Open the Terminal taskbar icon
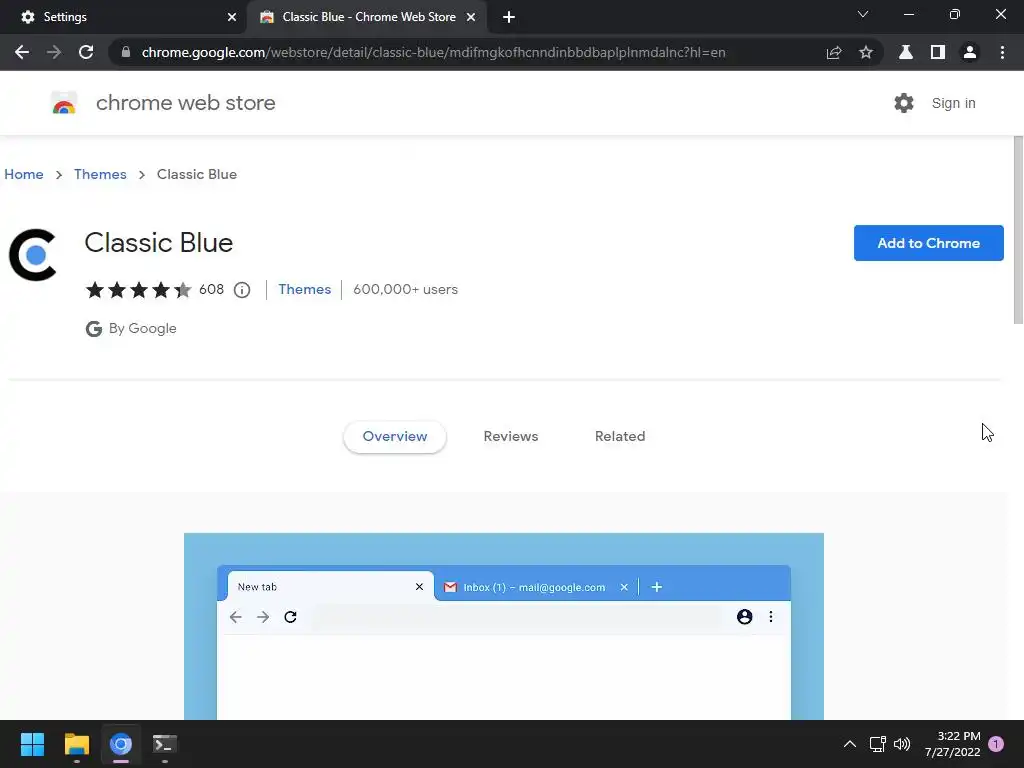The image size is (1024, 768). [165, 744]
